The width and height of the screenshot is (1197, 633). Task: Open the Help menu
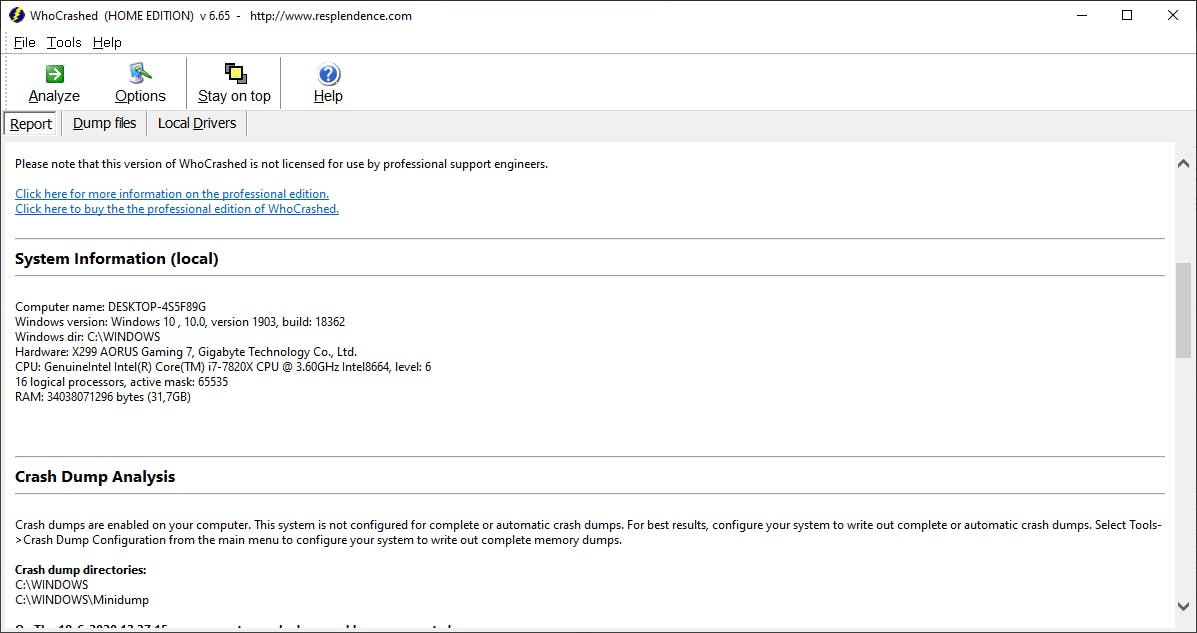106,42
